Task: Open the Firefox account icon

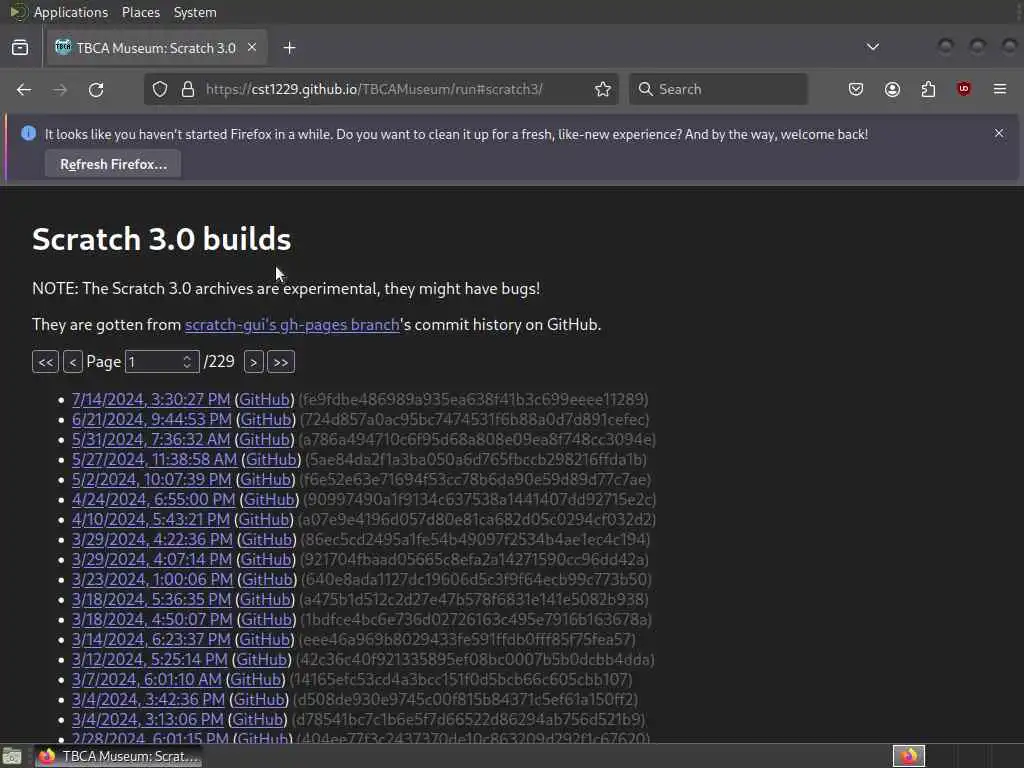Action: coord(892,89)
